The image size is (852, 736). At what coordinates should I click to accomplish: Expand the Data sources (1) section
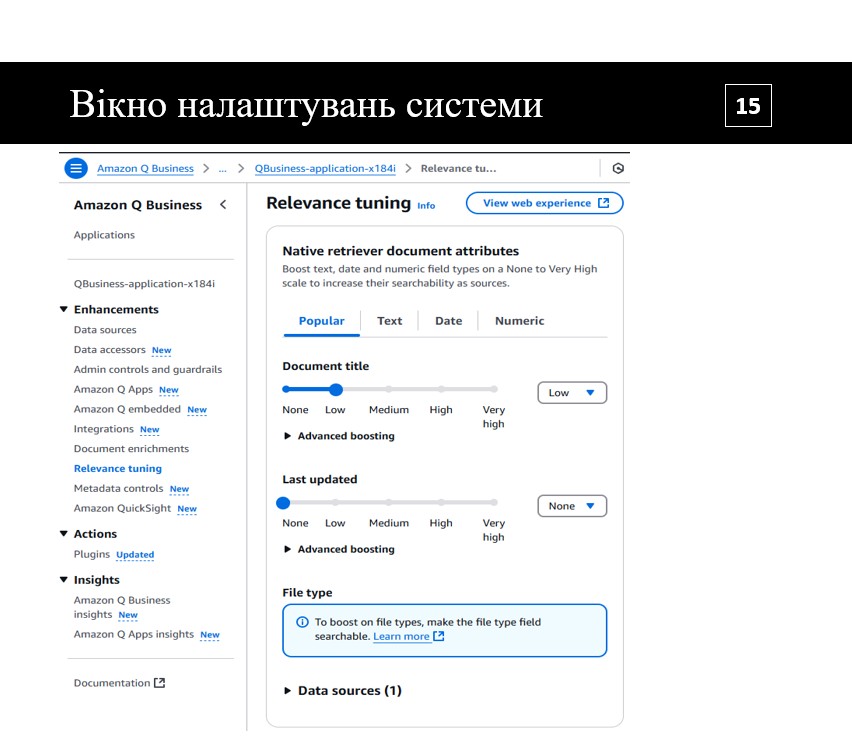343,690
